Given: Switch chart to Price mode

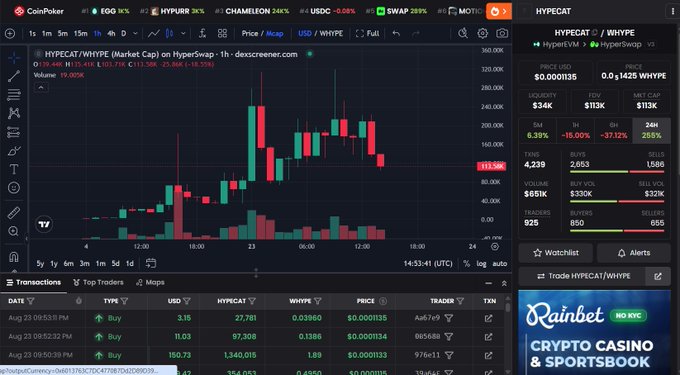Looking at the screenshot, I should tap(250, 33).
